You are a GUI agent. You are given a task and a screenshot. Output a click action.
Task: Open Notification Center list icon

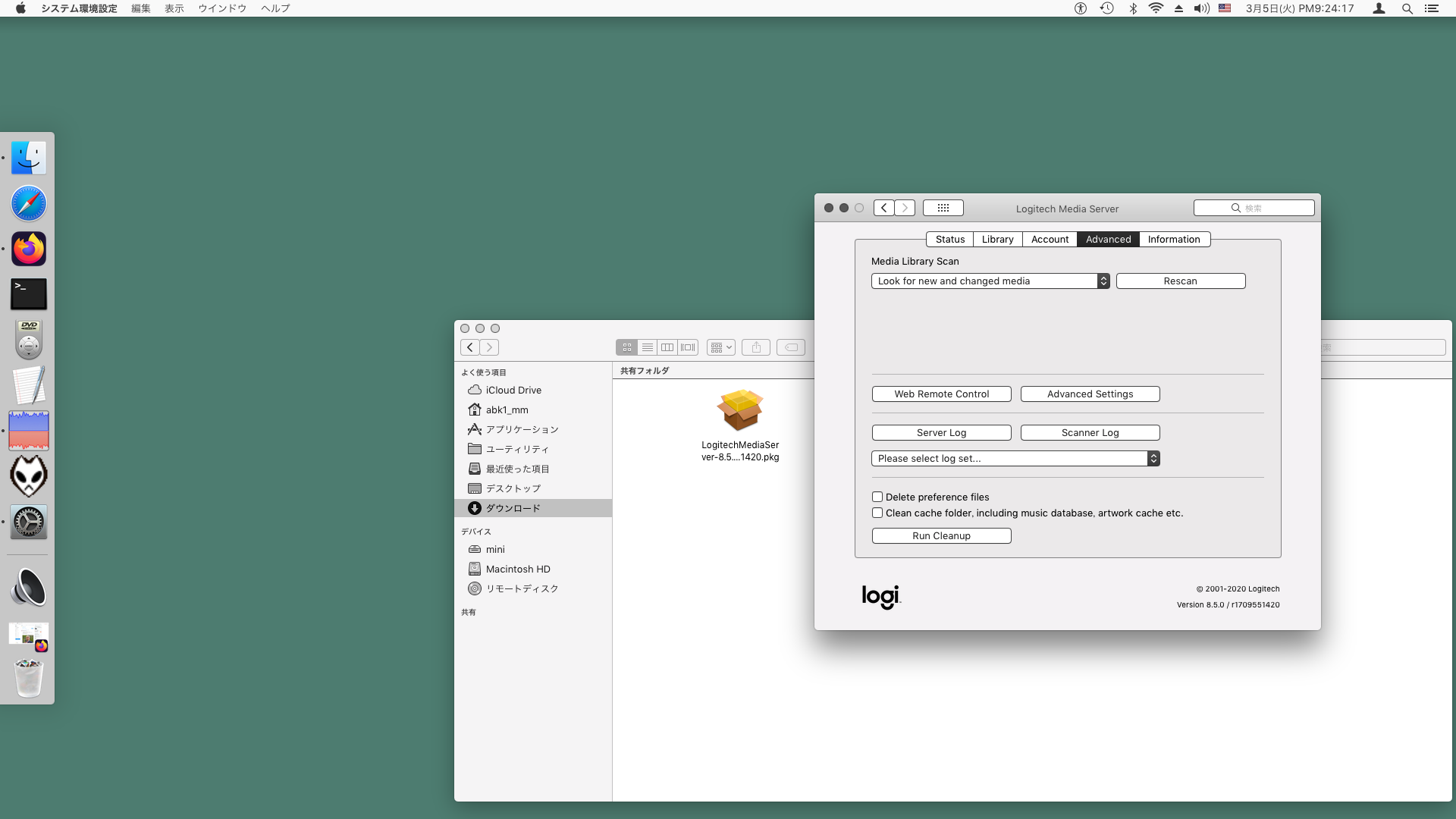[x=1432, y=8]
